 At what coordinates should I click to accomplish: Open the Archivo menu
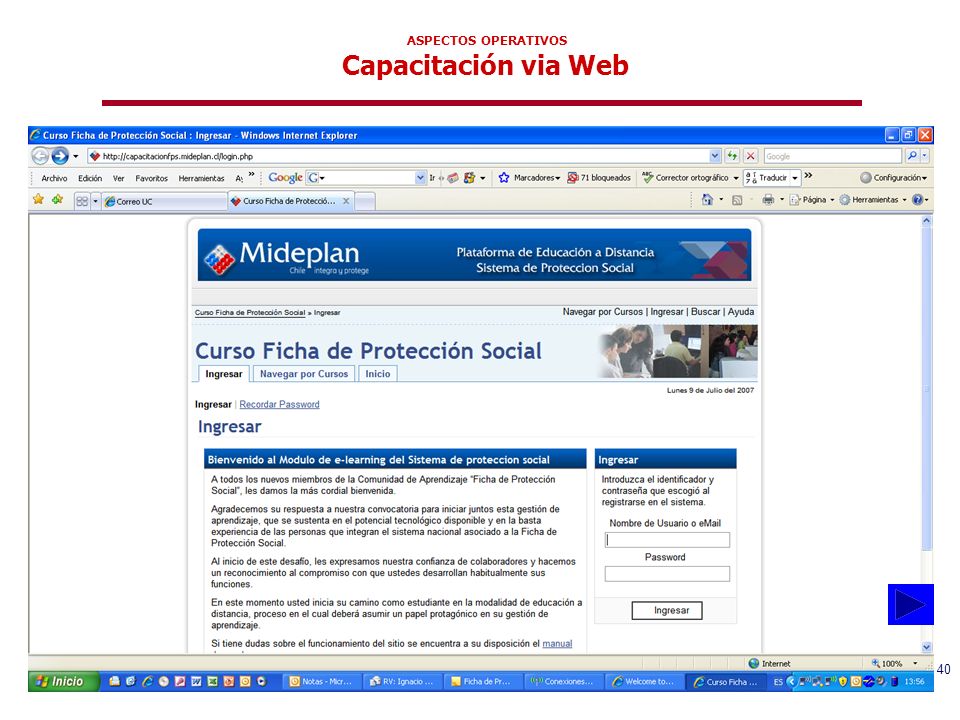pos(54,178)
